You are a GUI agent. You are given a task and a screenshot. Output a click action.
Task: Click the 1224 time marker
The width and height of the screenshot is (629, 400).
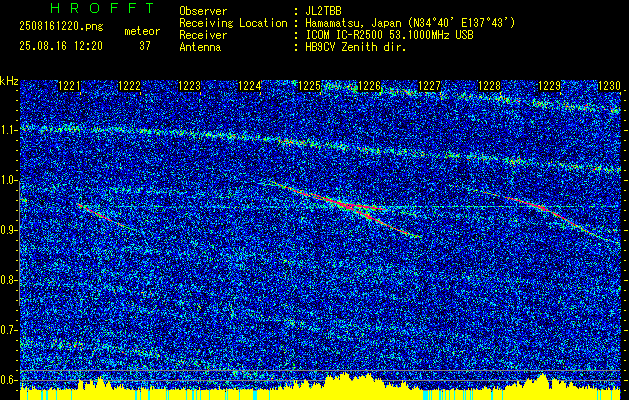pos(250,85)
